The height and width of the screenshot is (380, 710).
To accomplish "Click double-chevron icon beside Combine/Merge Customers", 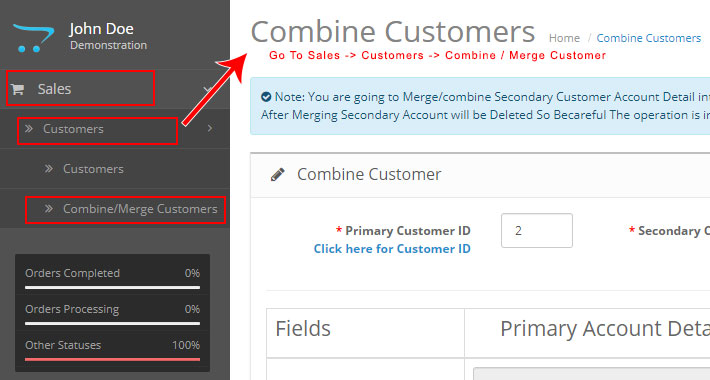I will point(48,208).
